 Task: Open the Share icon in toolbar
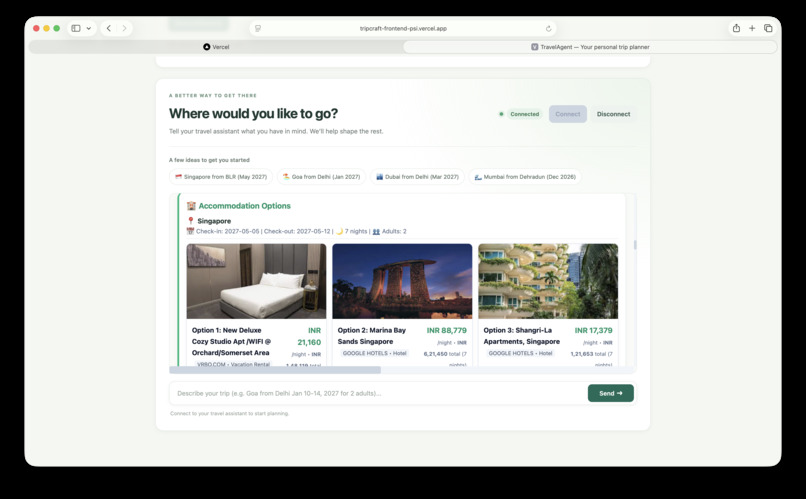(736, 28)
